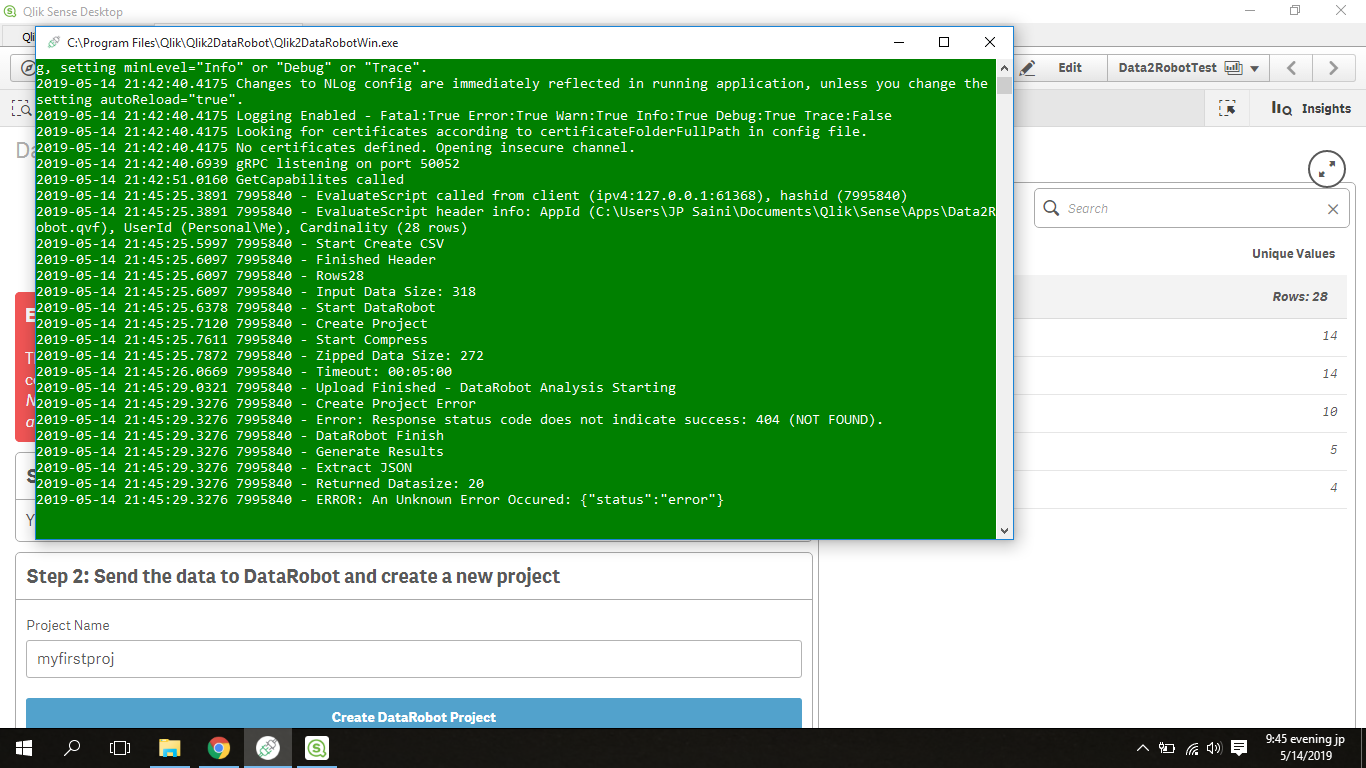Click the Unique Values column header
The width and height of the screenshot is (1366, 768).
[x=1293, y=254]
